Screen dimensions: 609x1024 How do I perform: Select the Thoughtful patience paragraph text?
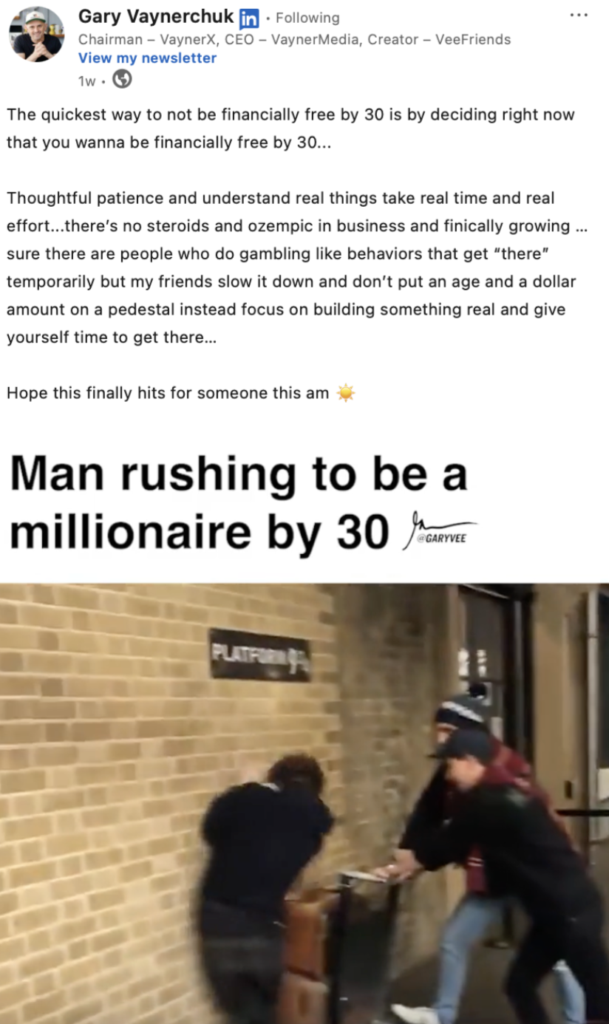[297, 267]
